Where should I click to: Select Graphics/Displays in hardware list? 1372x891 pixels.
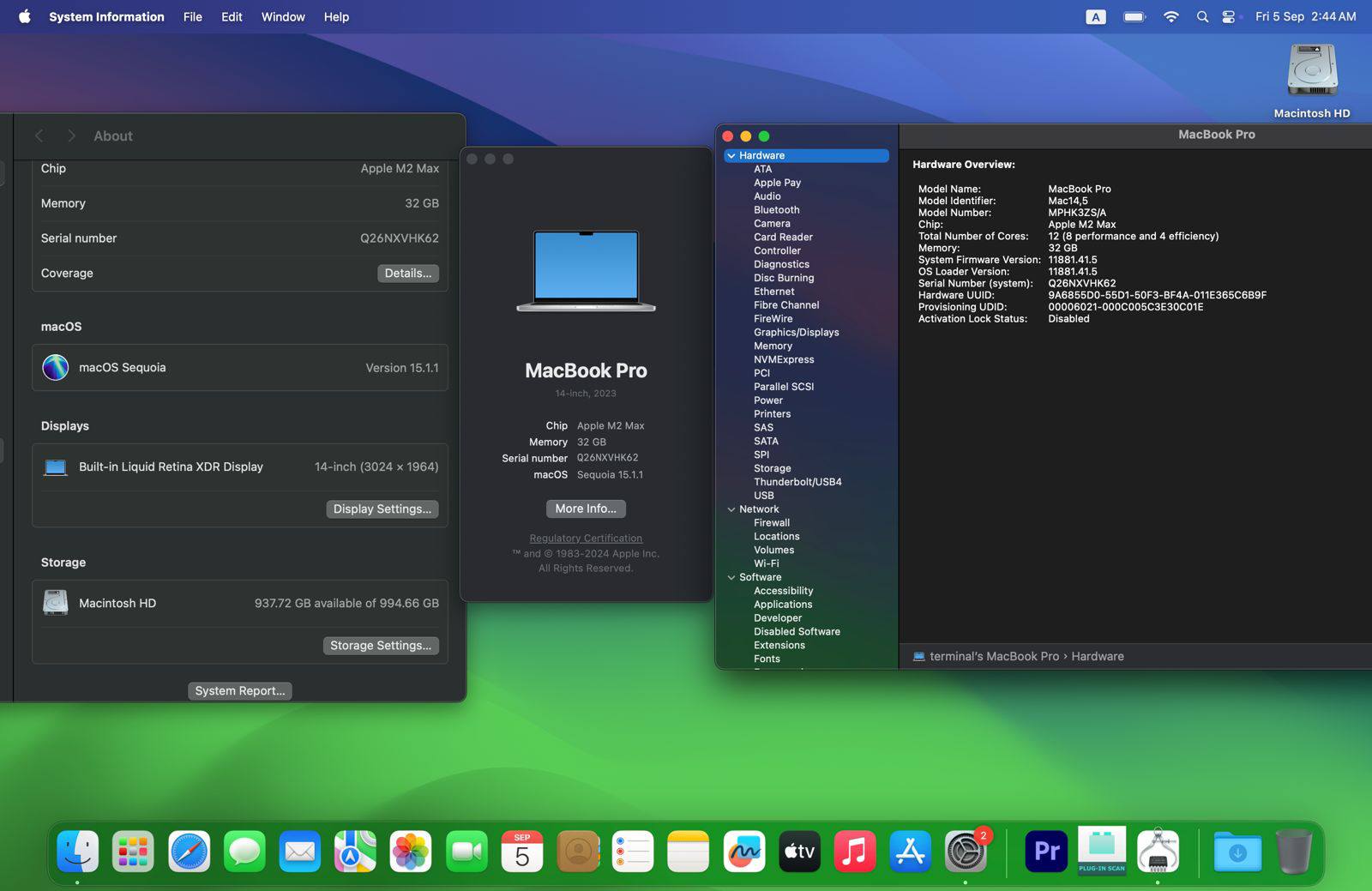[796, 333]
